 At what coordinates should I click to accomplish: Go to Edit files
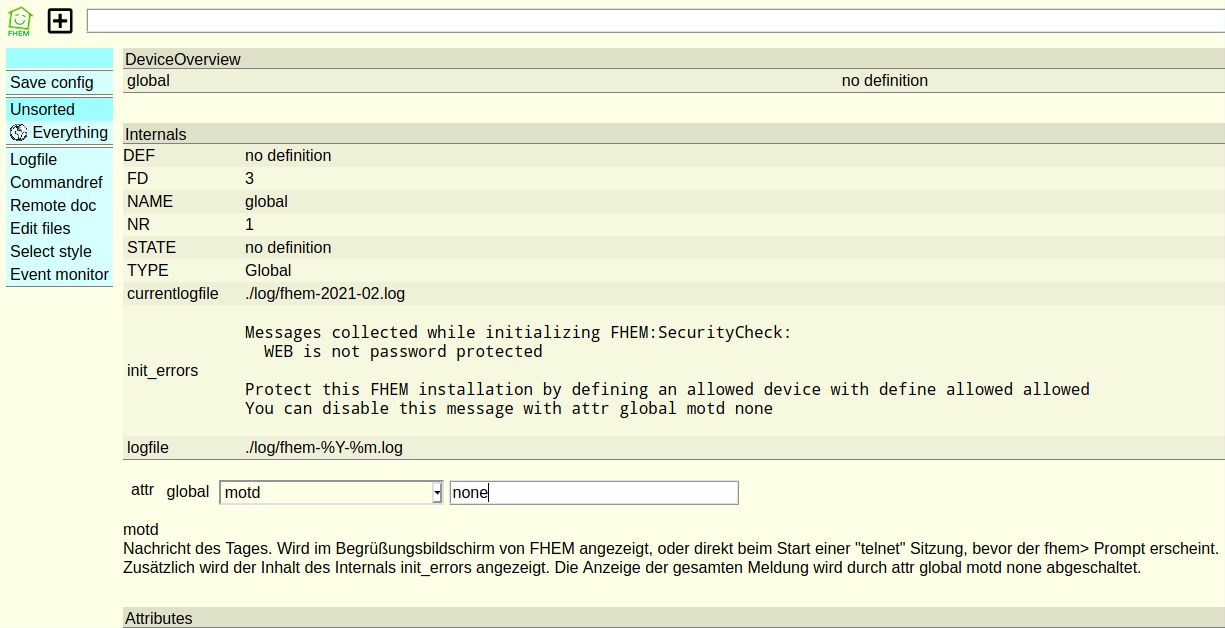(40, 229)
